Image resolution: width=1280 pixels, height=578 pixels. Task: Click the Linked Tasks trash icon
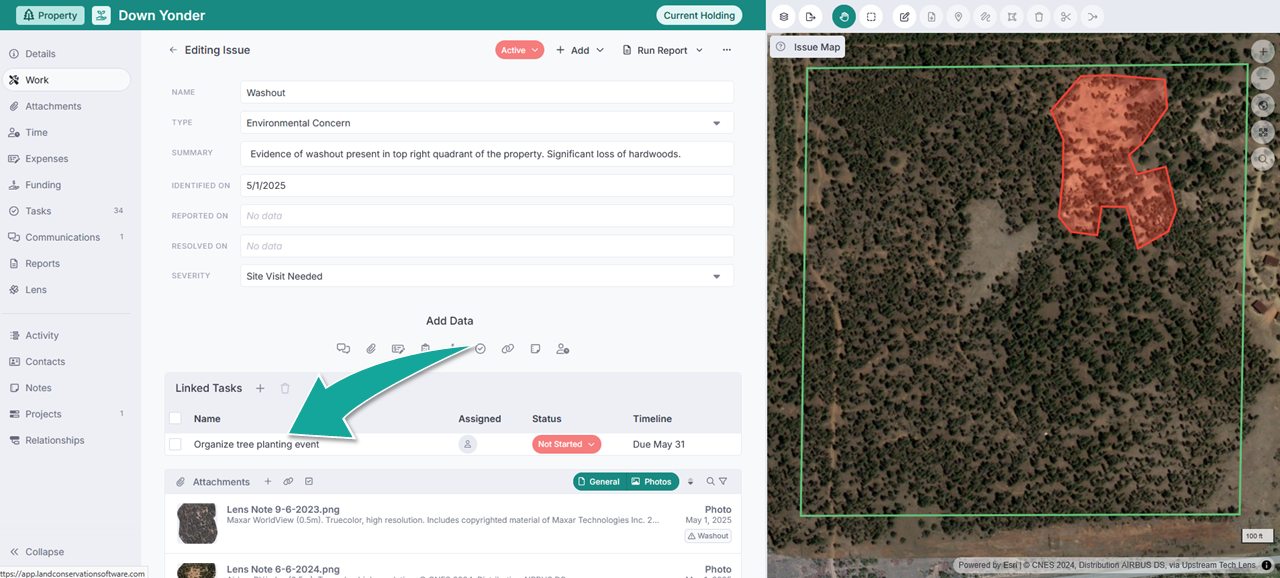click(285, 388)
